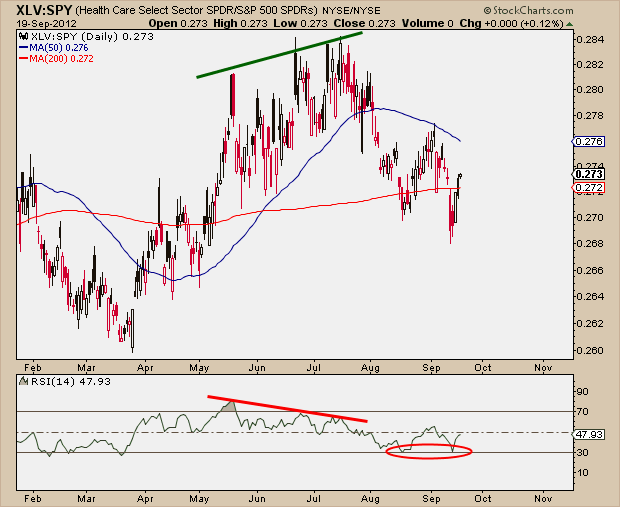Screen dimensions: 620x507
Task: Click the High 0.273 header value
Action: tap(240, 24)
